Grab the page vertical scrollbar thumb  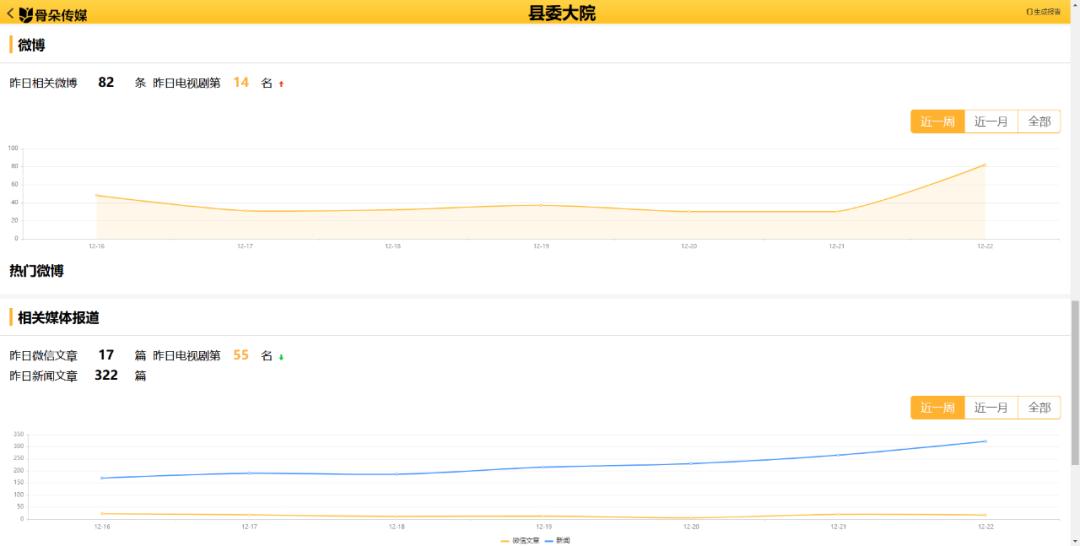(x=1074, y=382)
